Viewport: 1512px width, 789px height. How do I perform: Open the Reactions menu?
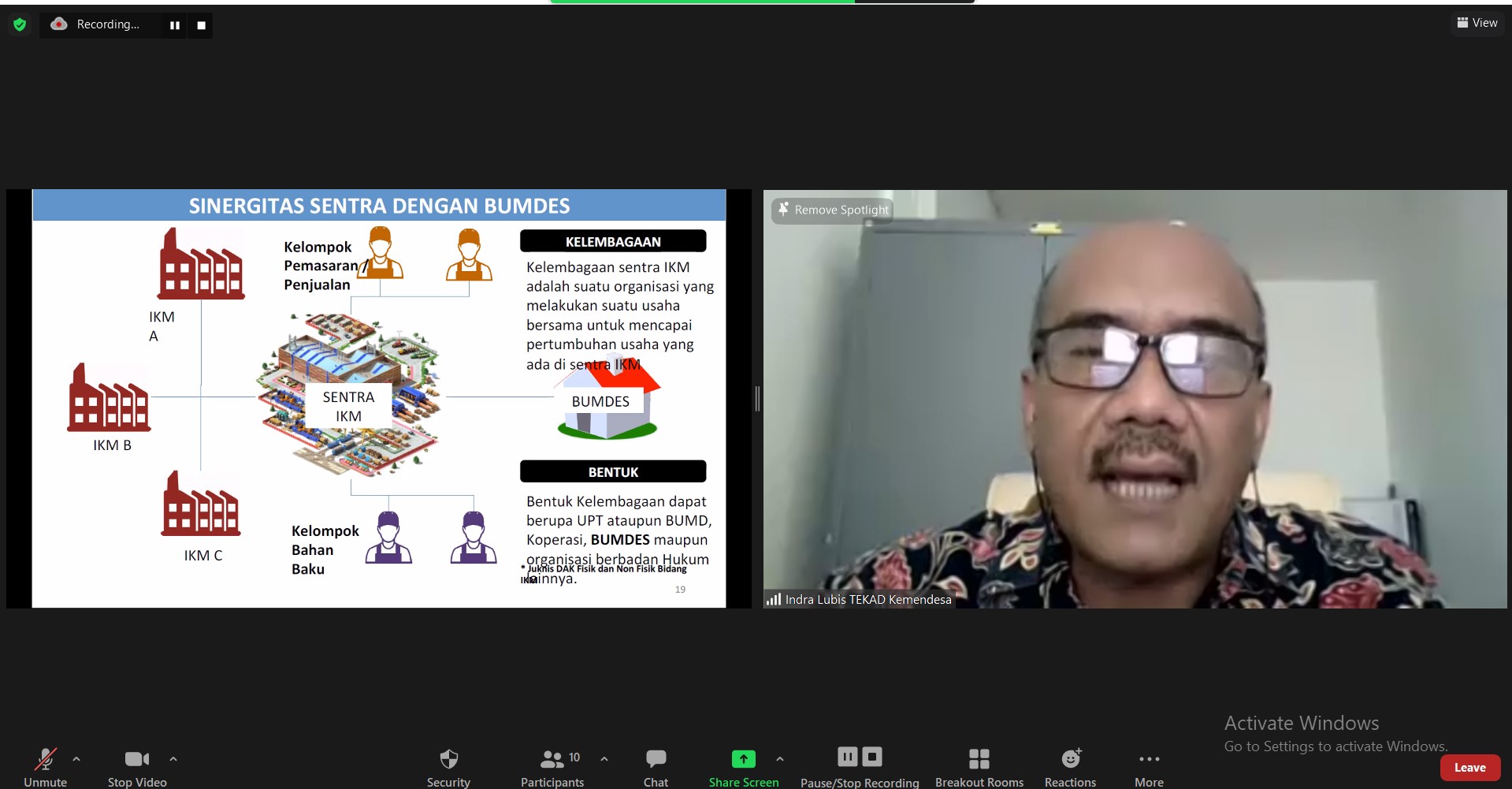click(1070, 759)
